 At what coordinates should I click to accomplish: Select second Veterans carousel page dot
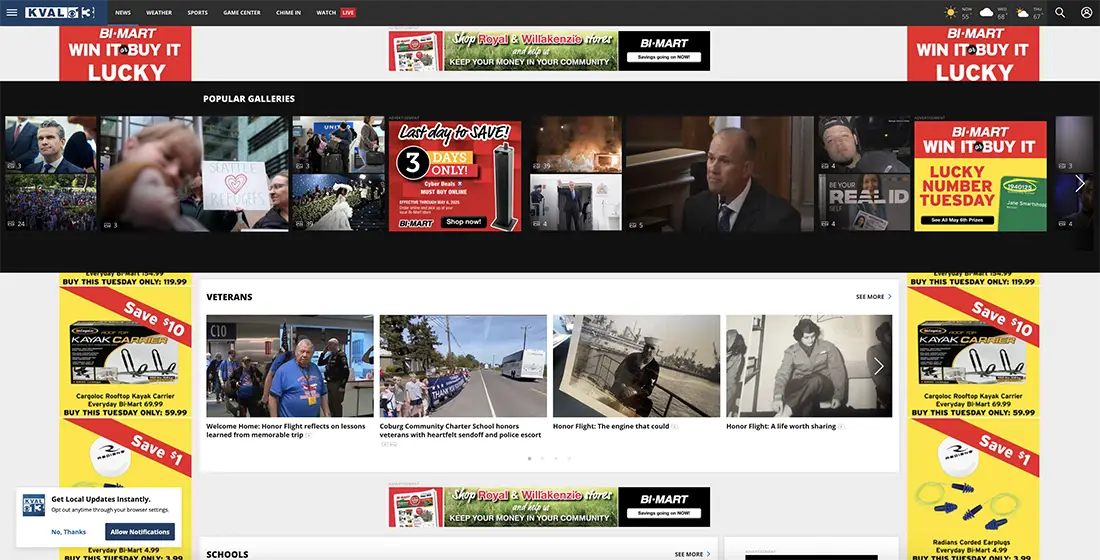coord(542,458)
